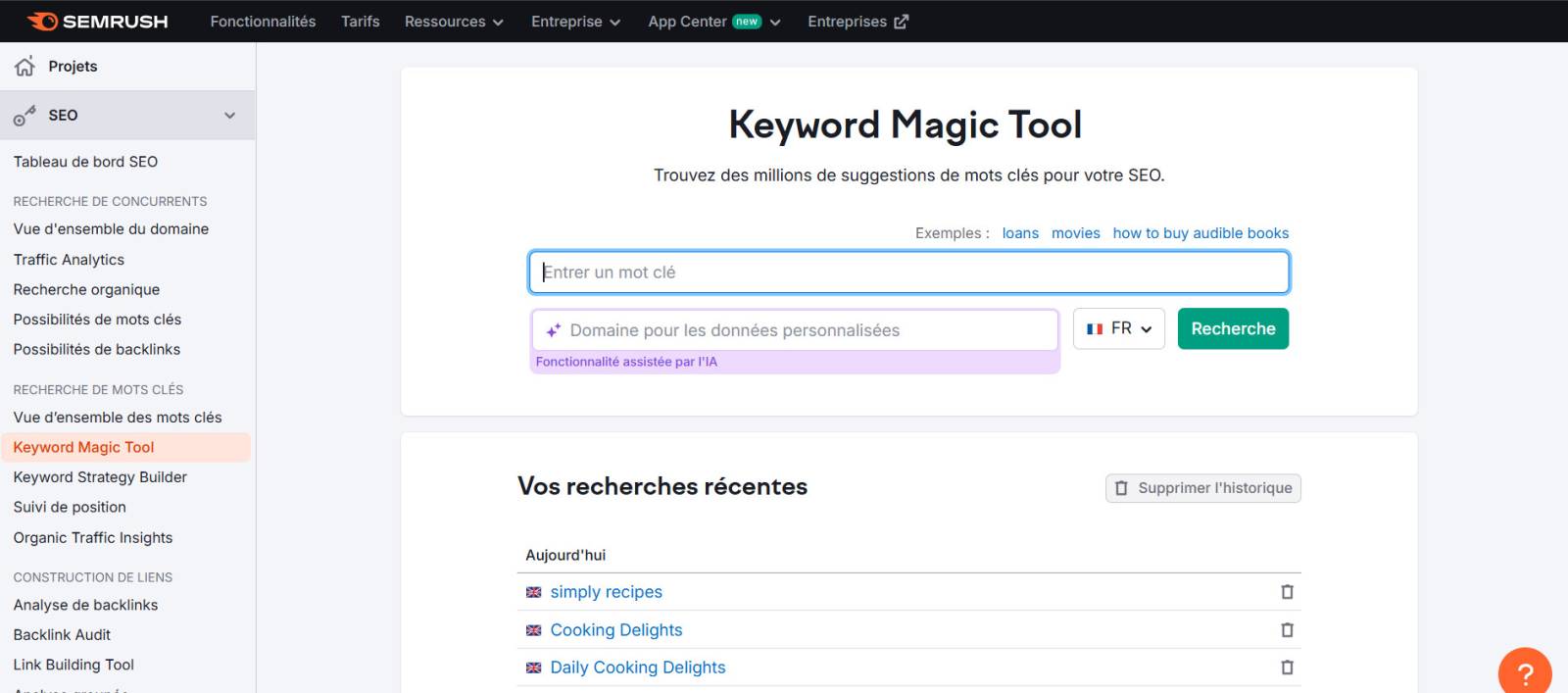The image size is (1568, 693).
Task: Click the 'CONSTRUCTION DE LIENS' heading
Action: coord(92,577)
